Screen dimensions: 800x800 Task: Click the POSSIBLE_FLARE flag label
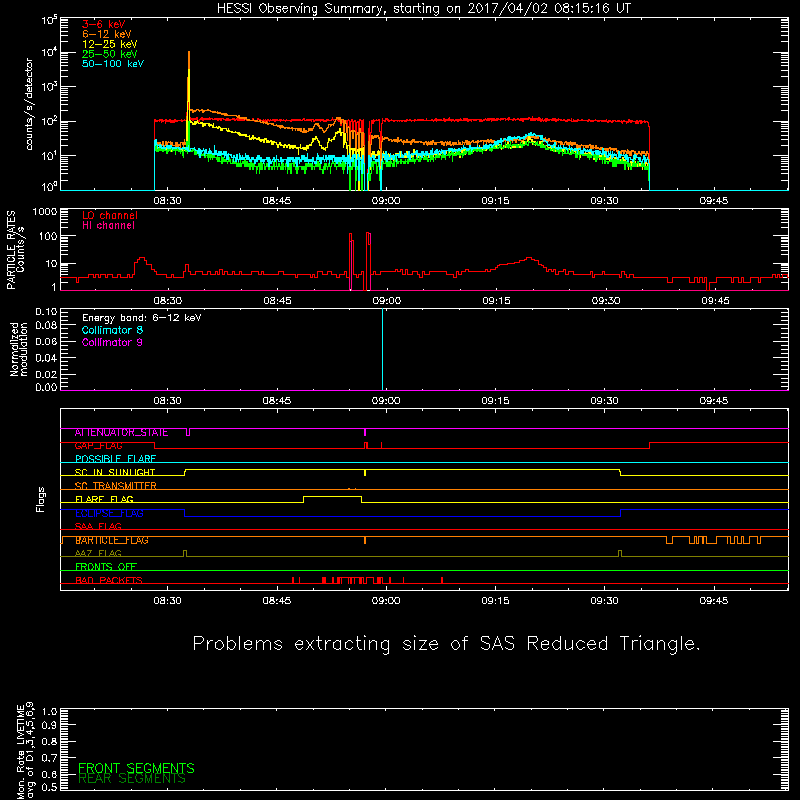pyautogui.click(x=115, y=459)
